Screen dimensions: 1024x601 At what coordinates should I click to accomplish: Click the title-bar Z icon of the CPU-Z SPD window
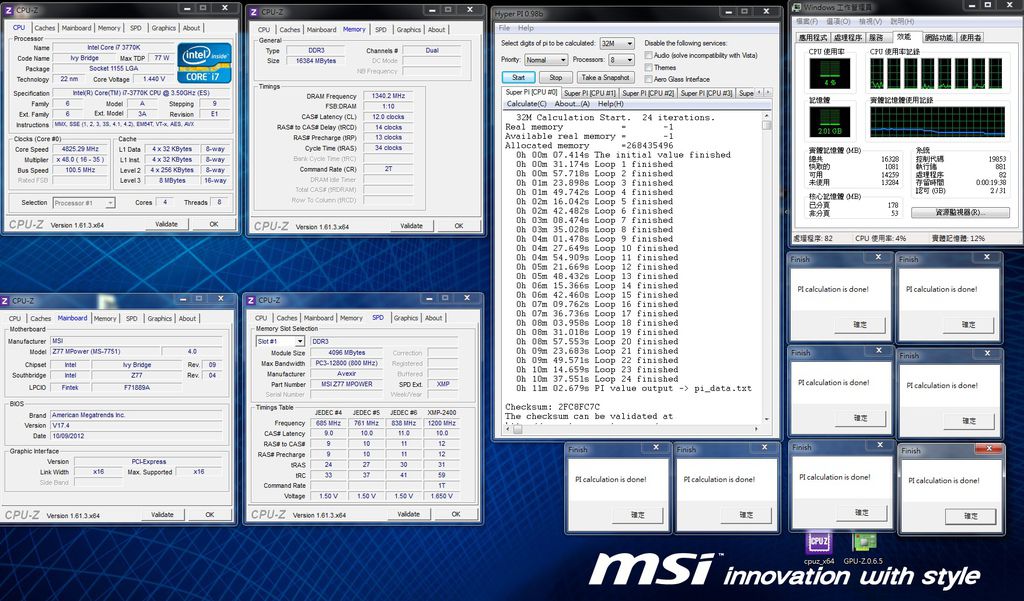[250, 300]
